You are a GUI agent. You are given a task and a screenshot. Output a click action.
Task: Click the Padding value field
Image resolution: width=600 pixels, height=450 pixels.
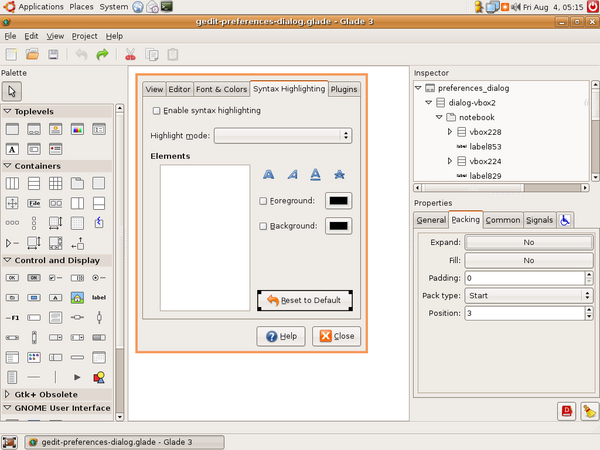tap(525, 278)
